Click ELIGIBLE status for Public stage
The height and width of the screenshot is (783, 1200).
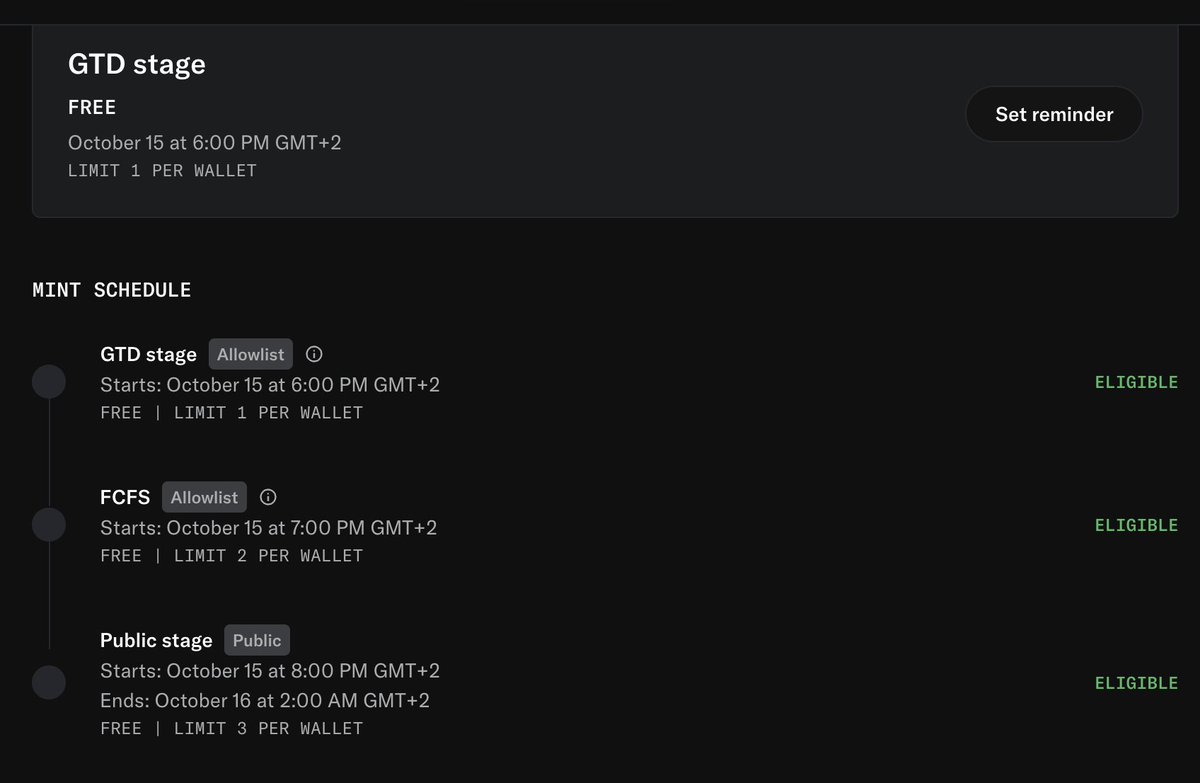coord(1136,683)
